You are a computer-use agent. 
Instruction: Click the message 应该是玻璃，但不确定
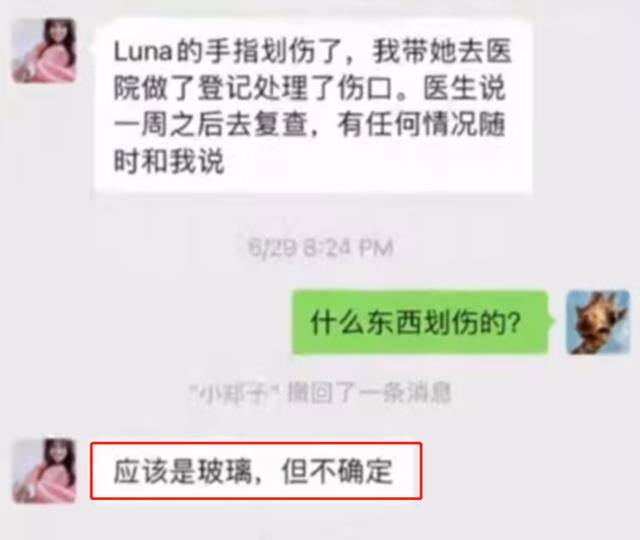256,471
